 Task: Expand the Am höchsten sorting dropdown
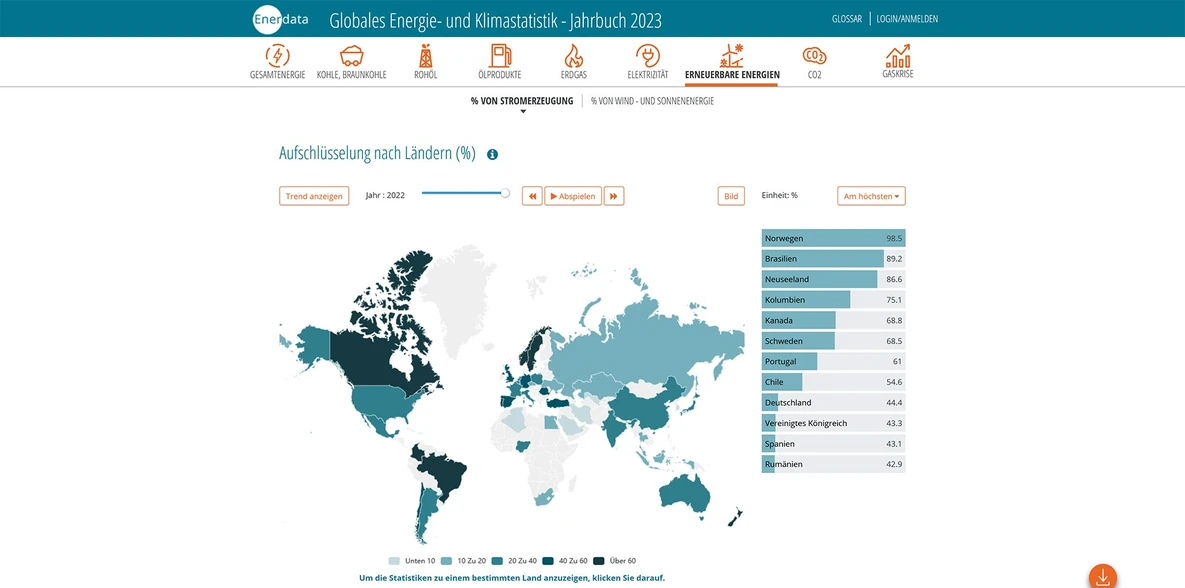point(871,196)
